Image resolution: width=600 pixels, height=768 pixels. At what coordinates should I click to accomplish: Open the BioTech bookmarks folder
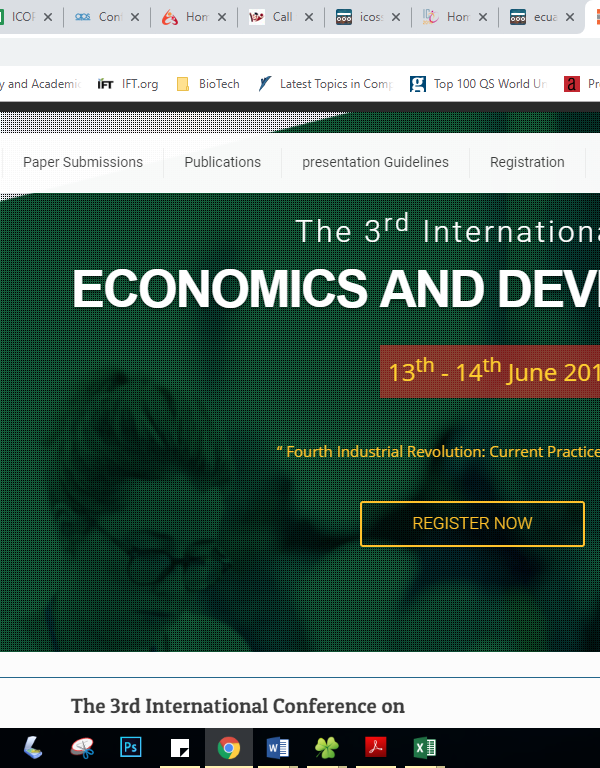coord(208,84)
